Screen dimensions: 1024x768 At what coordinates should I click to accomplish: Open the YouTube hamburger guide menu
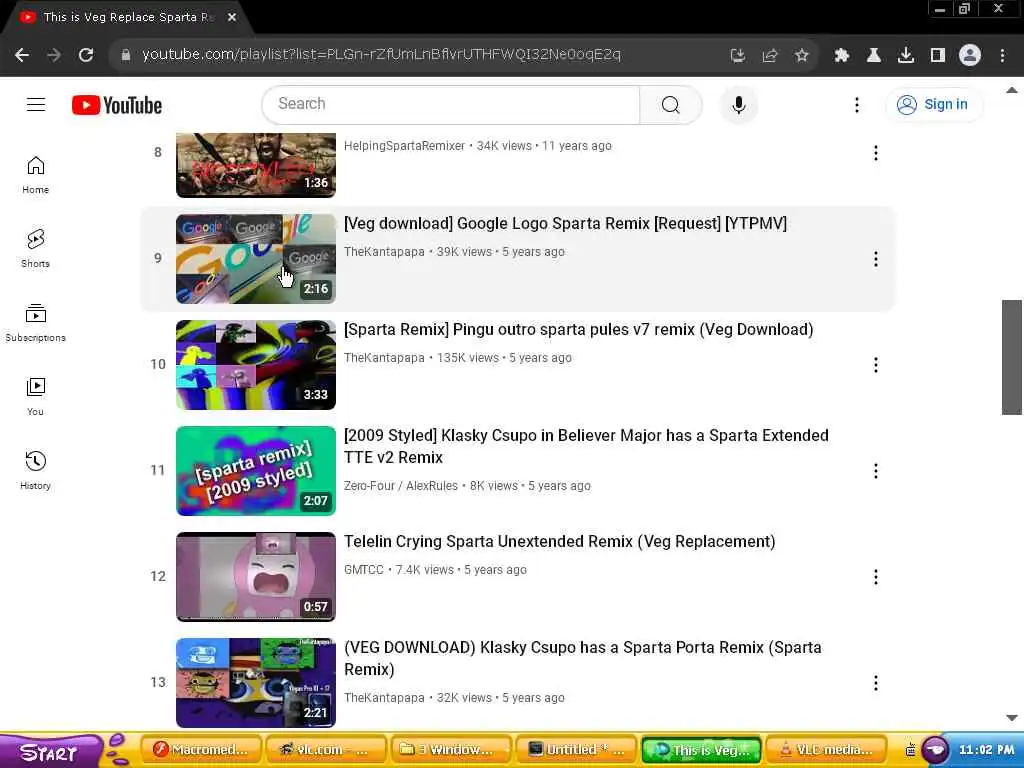(36, 104)
